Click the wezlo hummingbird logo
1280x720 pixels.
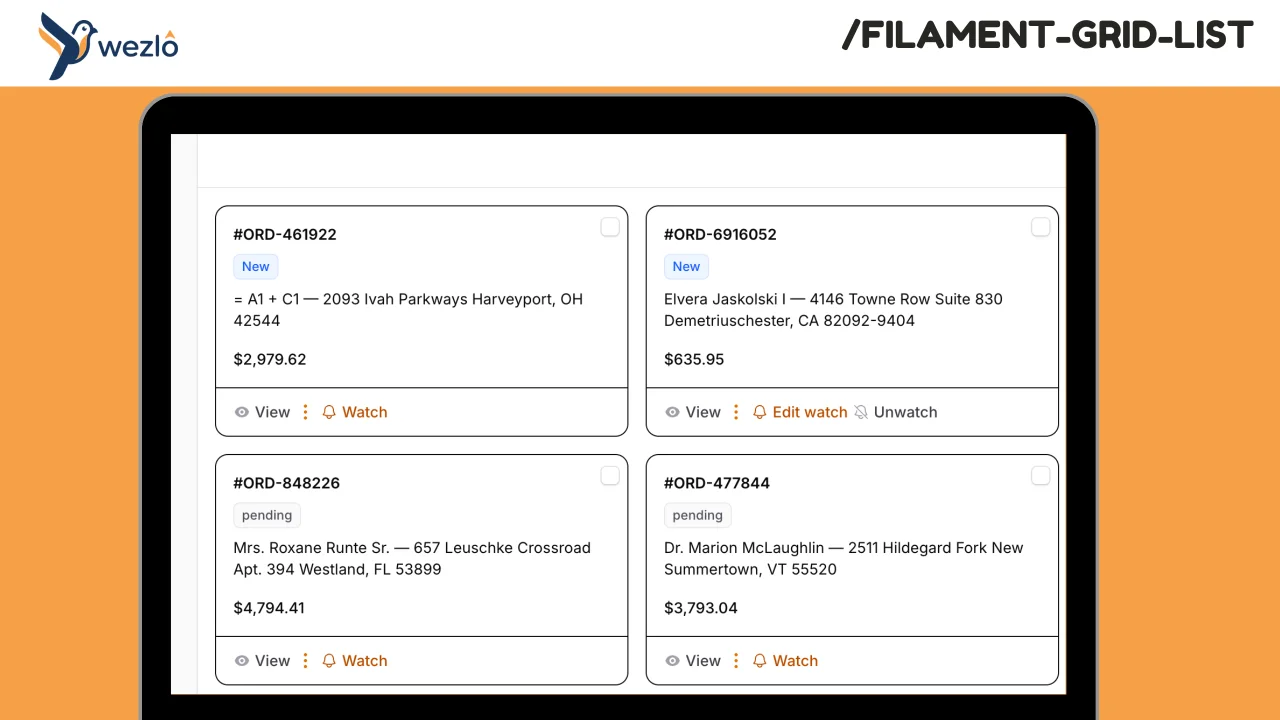65,44
